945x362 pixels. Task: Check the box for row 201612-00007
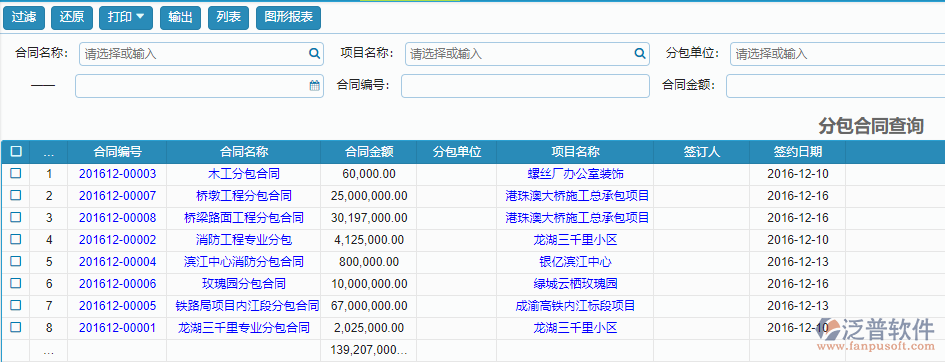(16, 195)
